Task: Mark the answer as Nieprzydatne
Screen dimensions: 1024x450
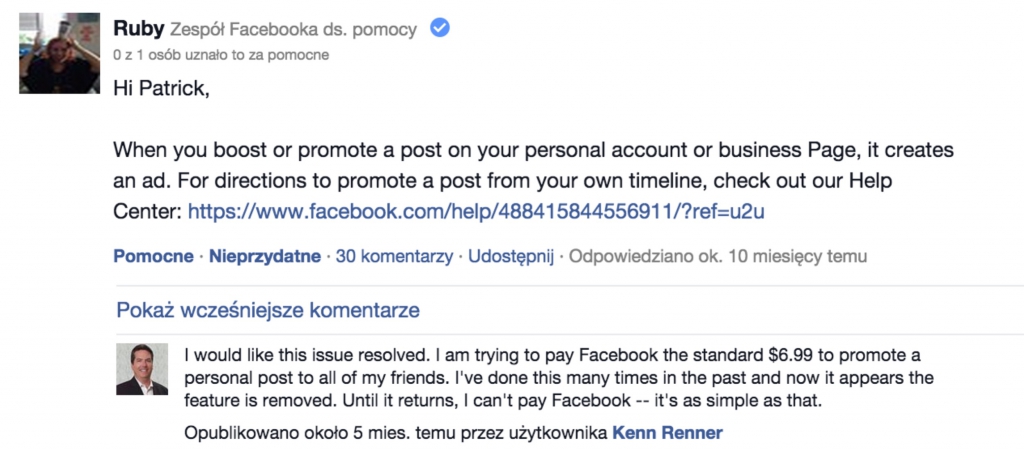Action: tap(264, 256)
